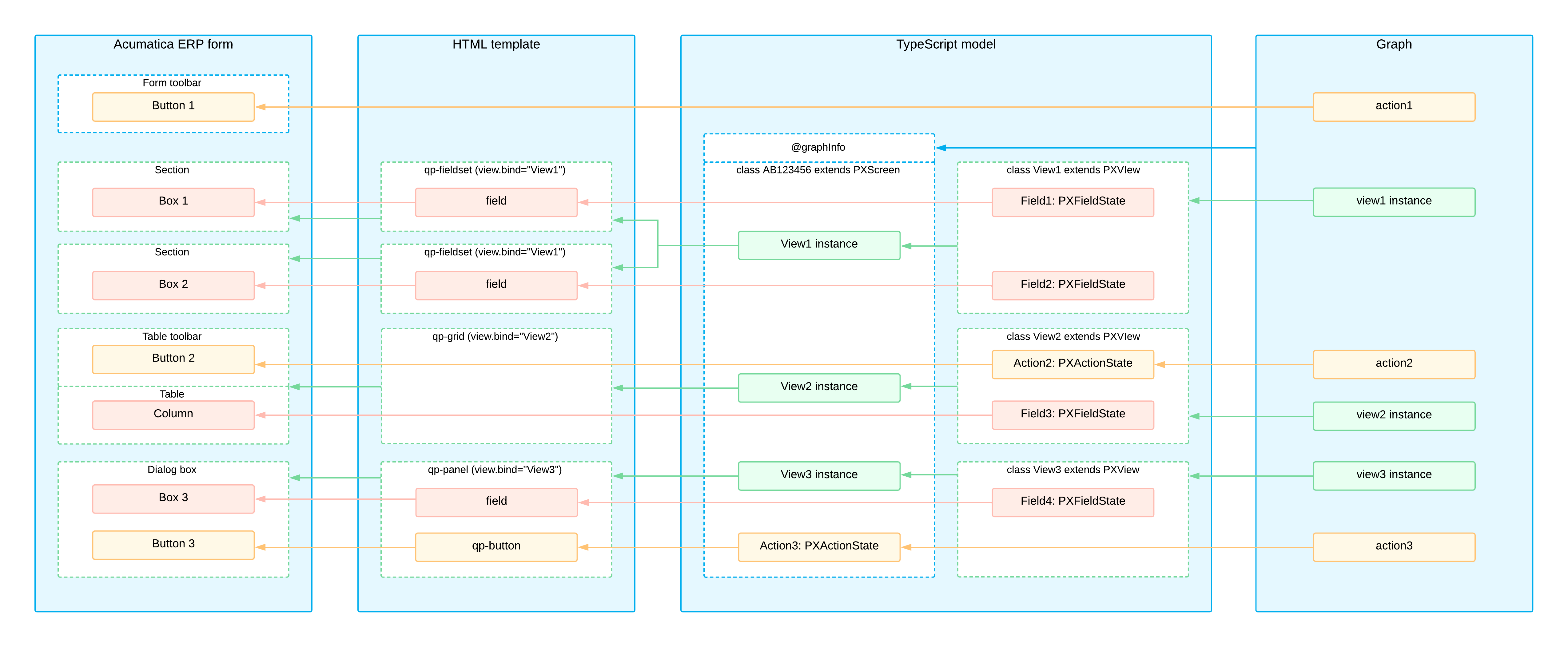The image size is (1568, 647).
Task: Select the Box 2 element
Action: [x=173, y=285]
